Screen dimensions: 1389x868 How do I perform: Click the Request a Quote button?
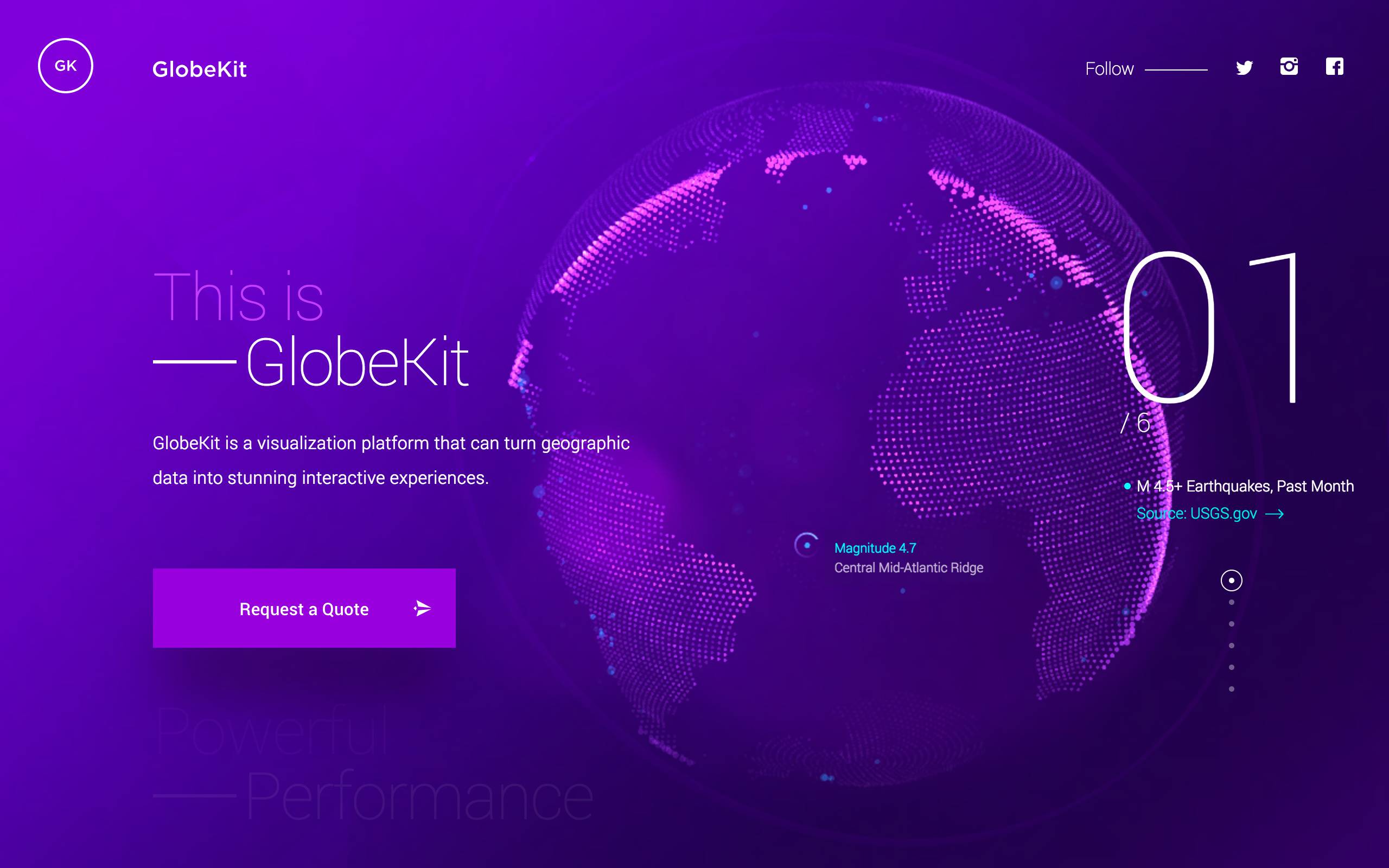(304, 608)
